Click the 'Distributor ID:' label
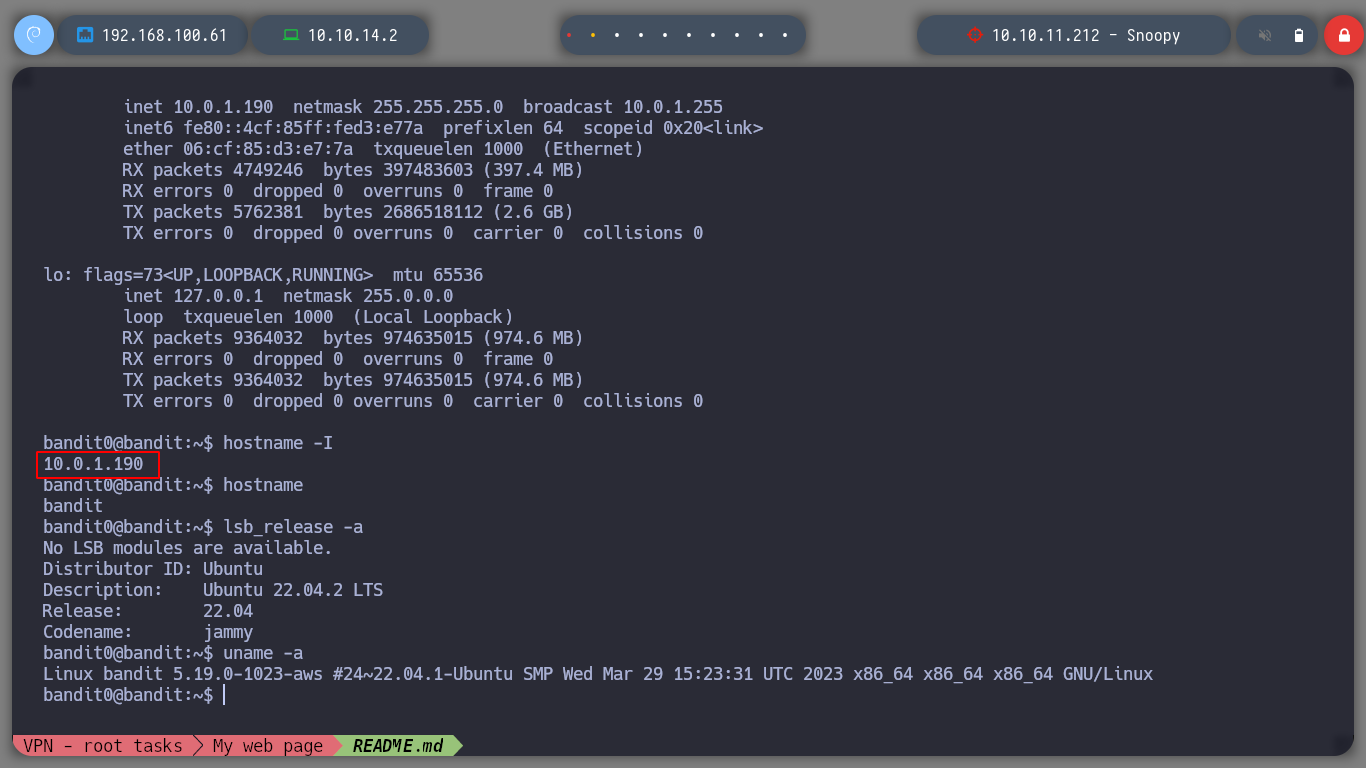The height and width of the screenshot is (768, 1366). (x=118, y=569)
